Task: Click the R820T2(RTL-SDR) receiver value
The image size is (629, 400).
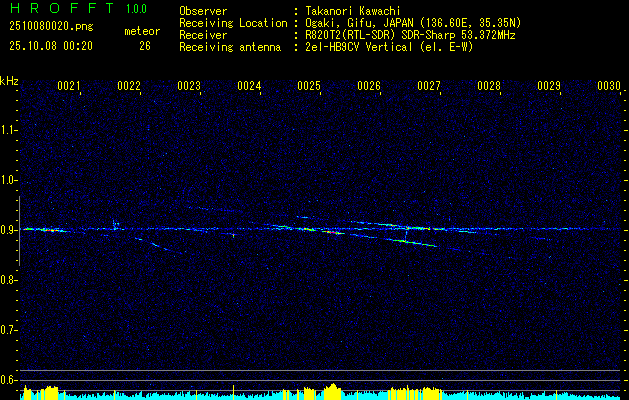Action: click(x=410, y=35)
